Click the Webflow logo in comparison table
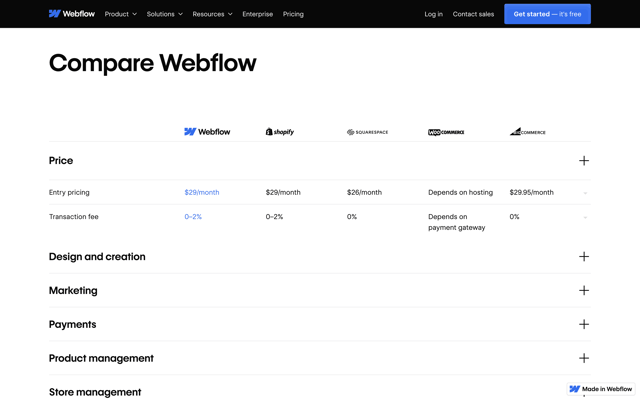The image size is (640, 400). (207, 131)
